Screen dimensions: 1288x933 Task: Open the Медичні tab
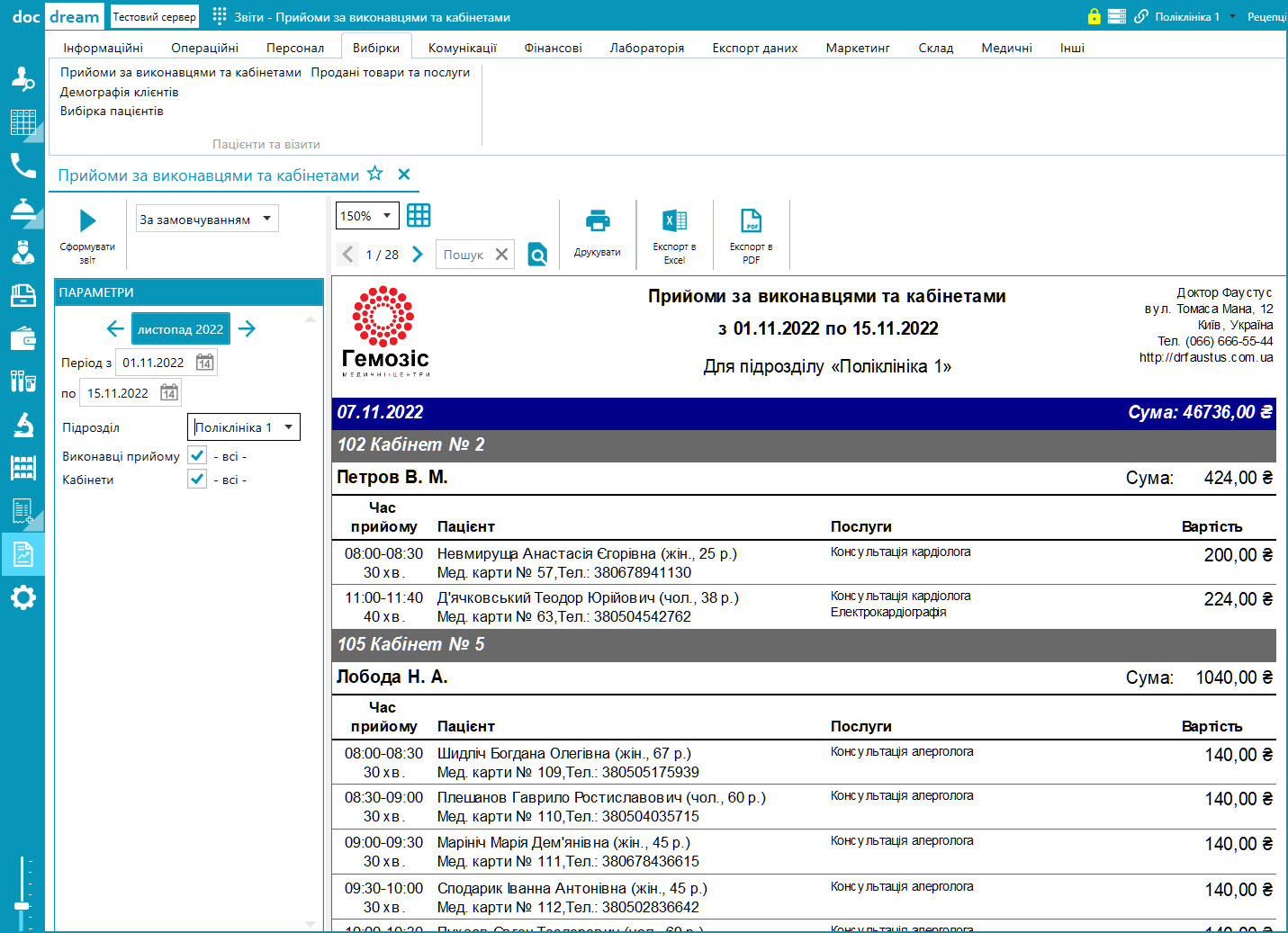click(x=1006, y=48)
